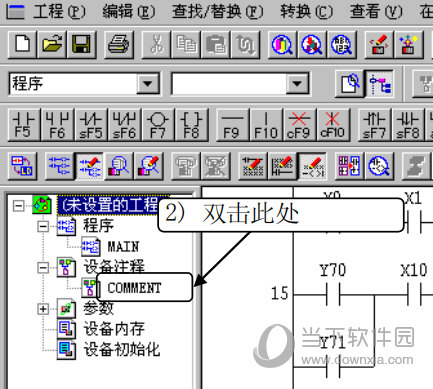The width and height of the screenshot is (433, 389).
Task: Insert application instruction F8
Action: pos(191,125)
